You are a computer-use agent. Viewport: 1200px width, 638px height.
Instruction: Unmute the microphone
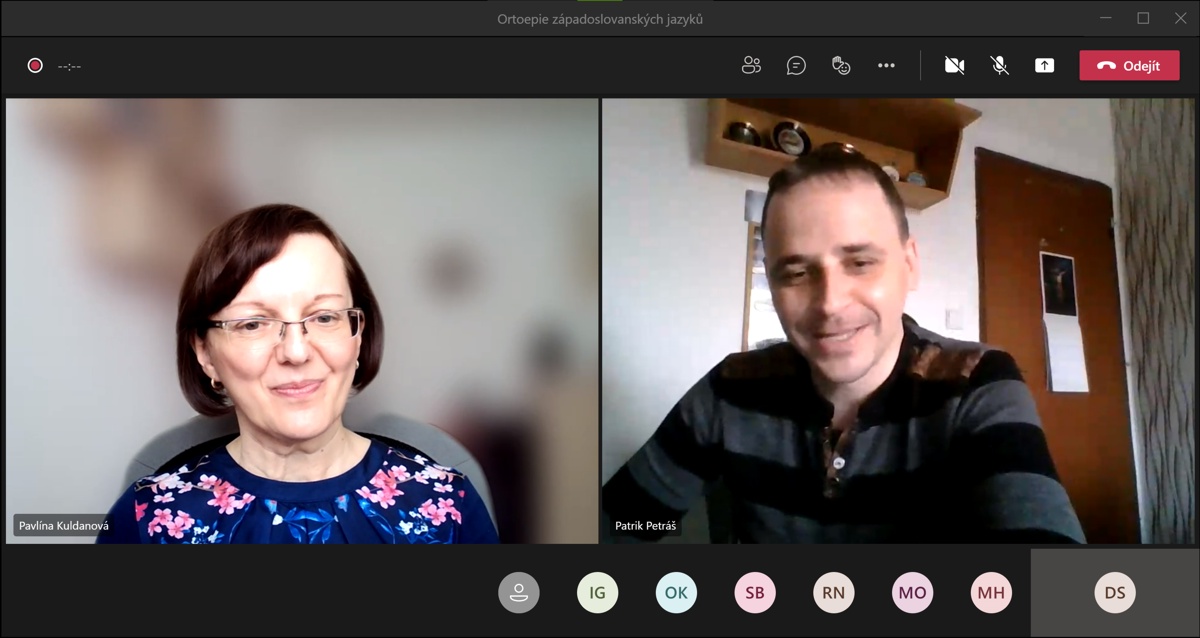(x=999, y=66)
